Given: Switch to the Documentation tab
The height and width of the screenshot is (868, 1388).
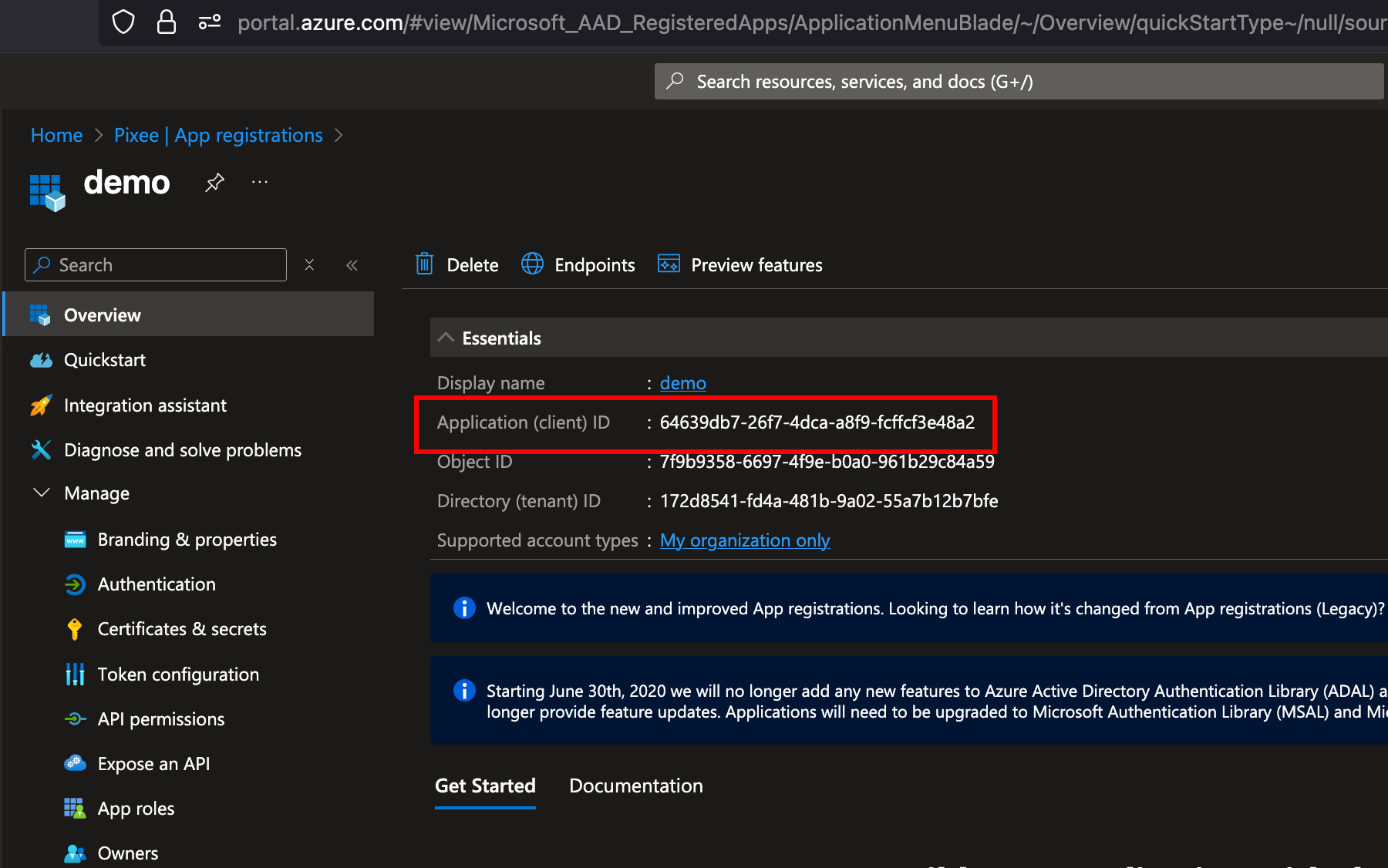Looking at the screenshot, I should [x=635, y=786].
